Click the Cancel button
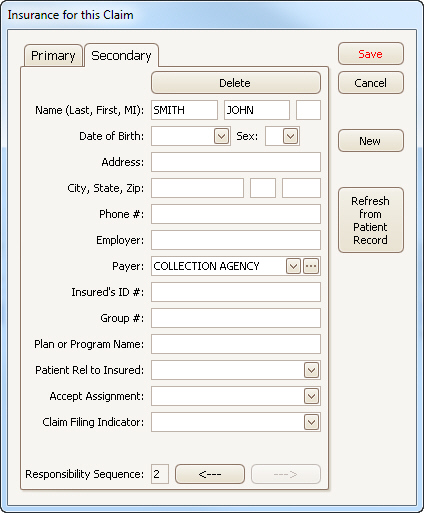 [371, 83]
